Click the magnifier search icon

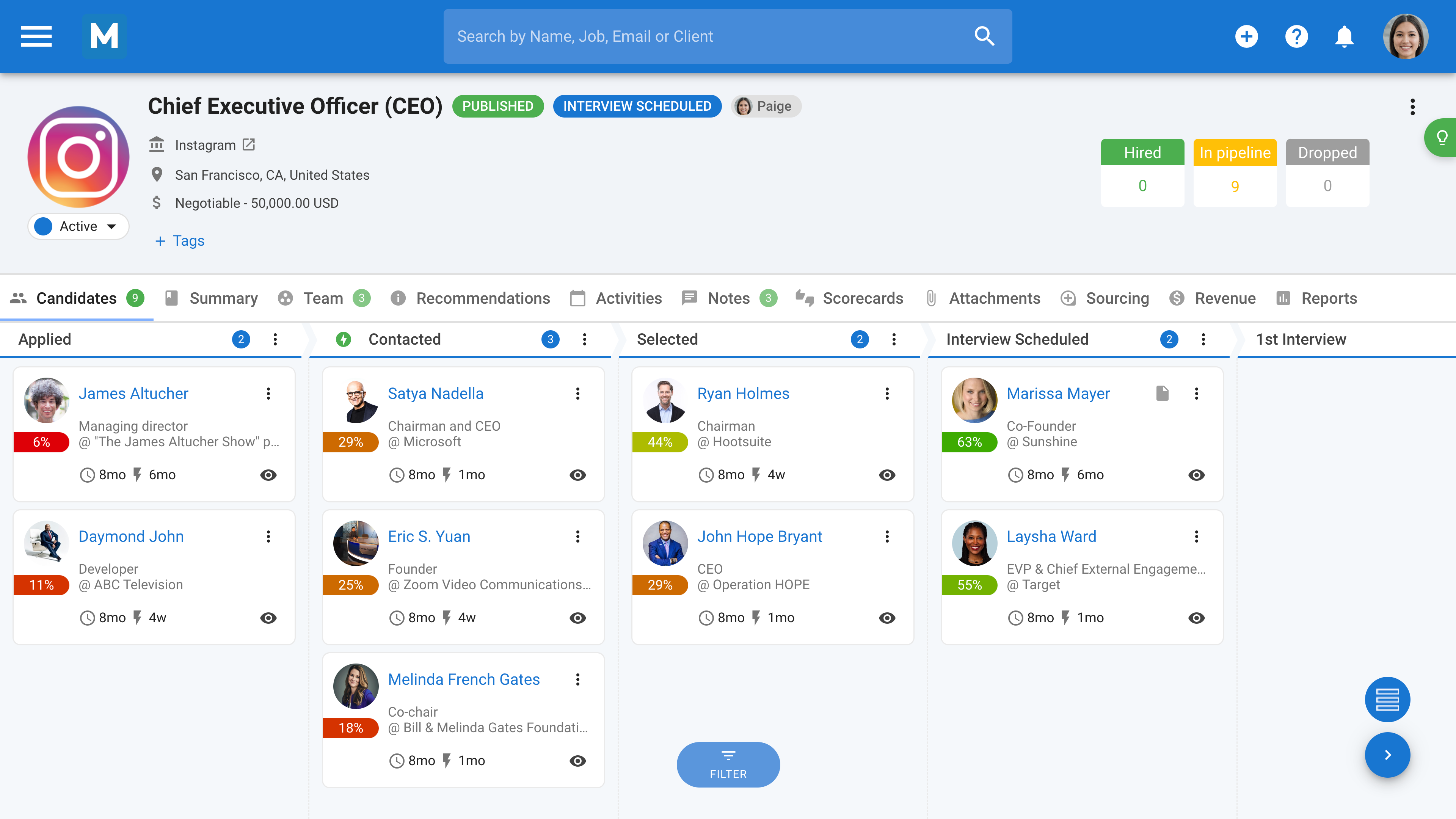tap(984, 36)
